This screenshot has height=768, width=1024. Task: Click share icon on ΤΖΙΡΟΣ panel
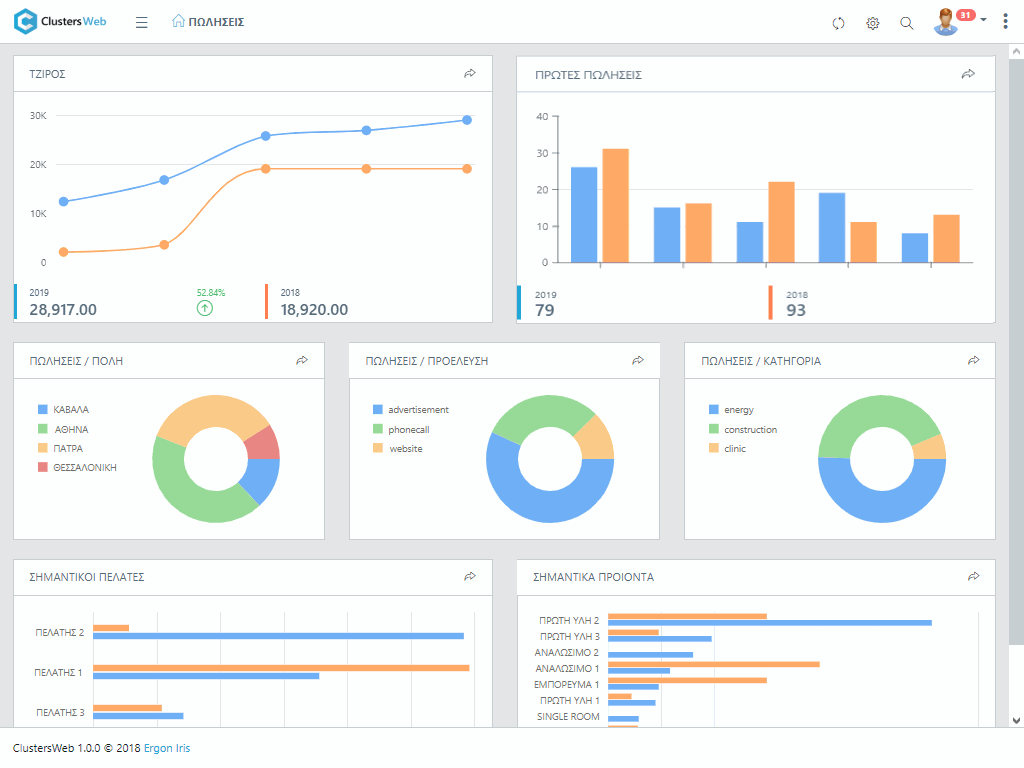click(470, 74)
